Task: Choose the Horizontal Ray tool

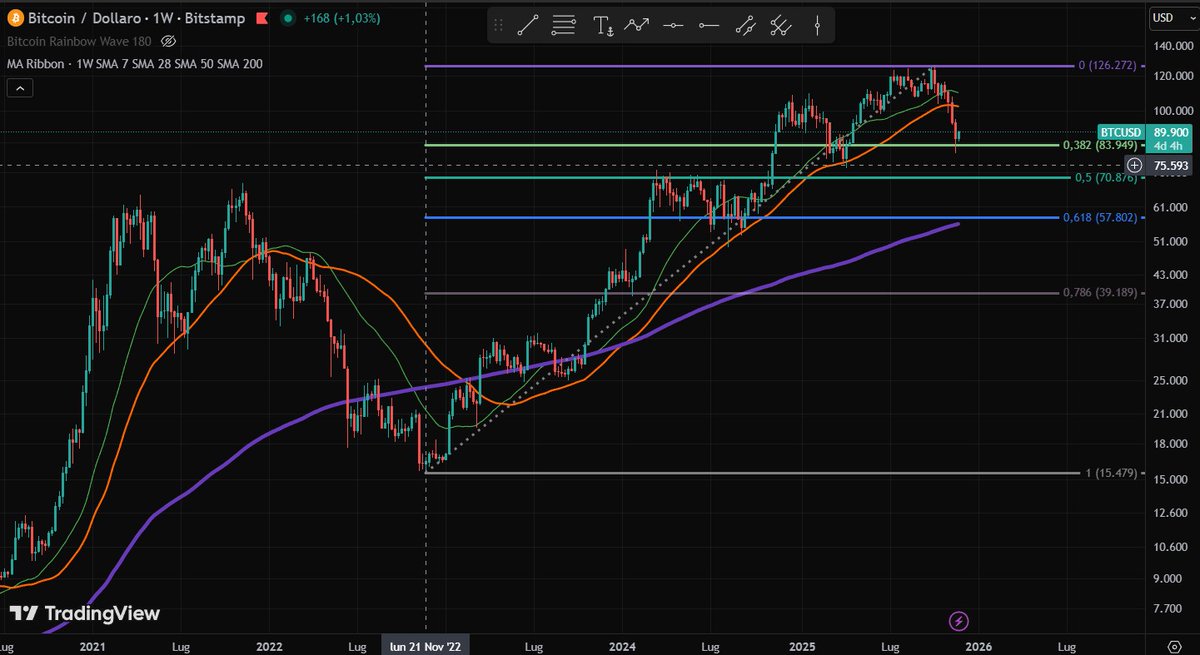Action: point(708,25)
